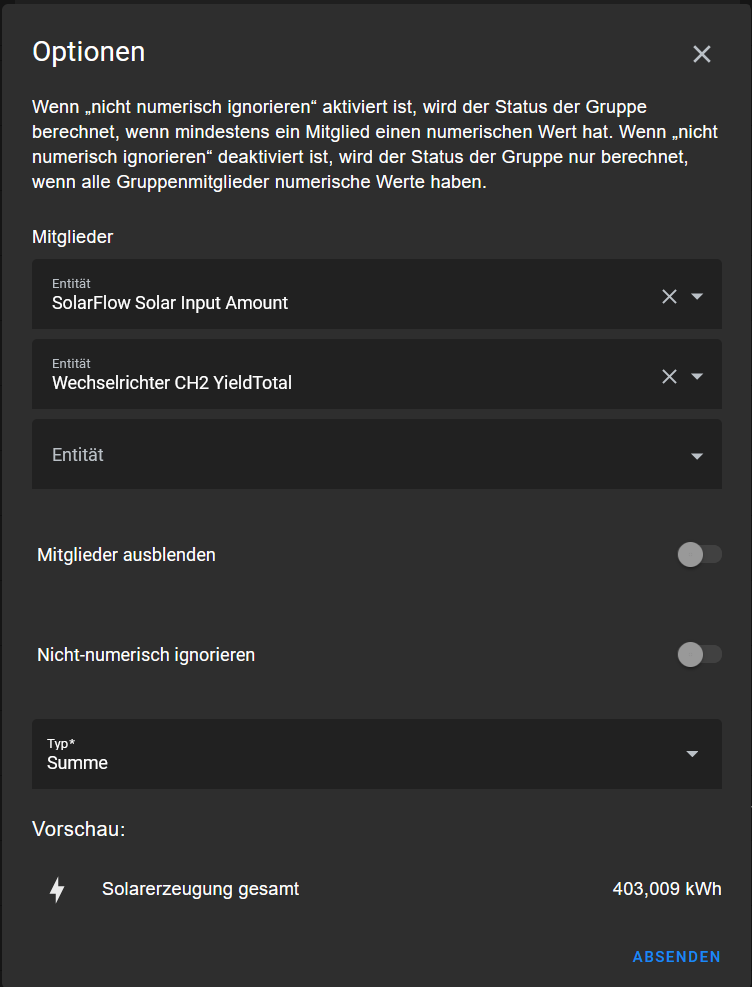752x987 pixels.
Task: Enable the Nicht-numerisch ignorieren switch
Action: pyautogui.click(x=699, y=655)
